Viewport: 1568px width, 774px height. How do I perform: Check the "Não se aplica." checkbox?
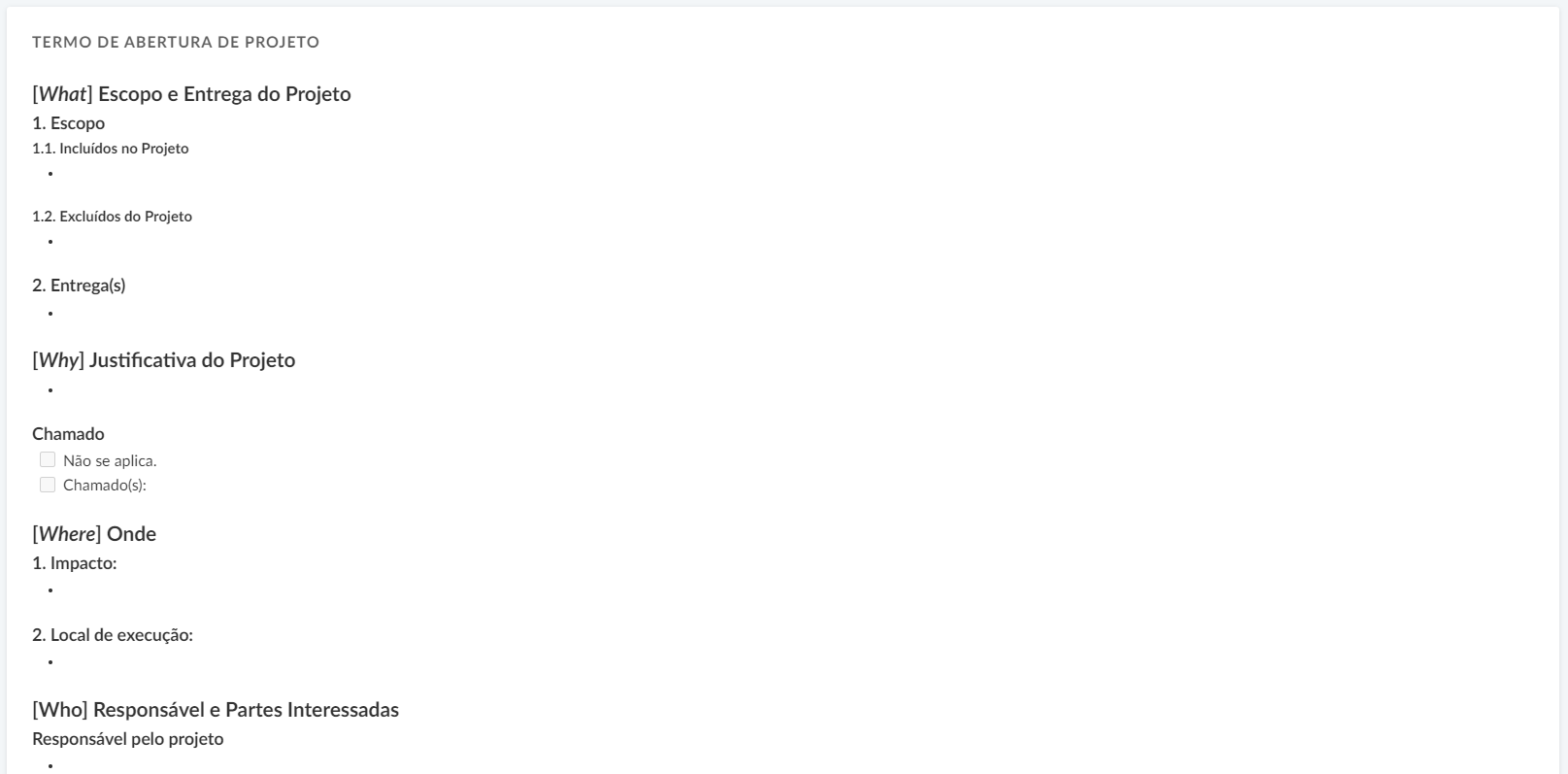tap(48, 460)
